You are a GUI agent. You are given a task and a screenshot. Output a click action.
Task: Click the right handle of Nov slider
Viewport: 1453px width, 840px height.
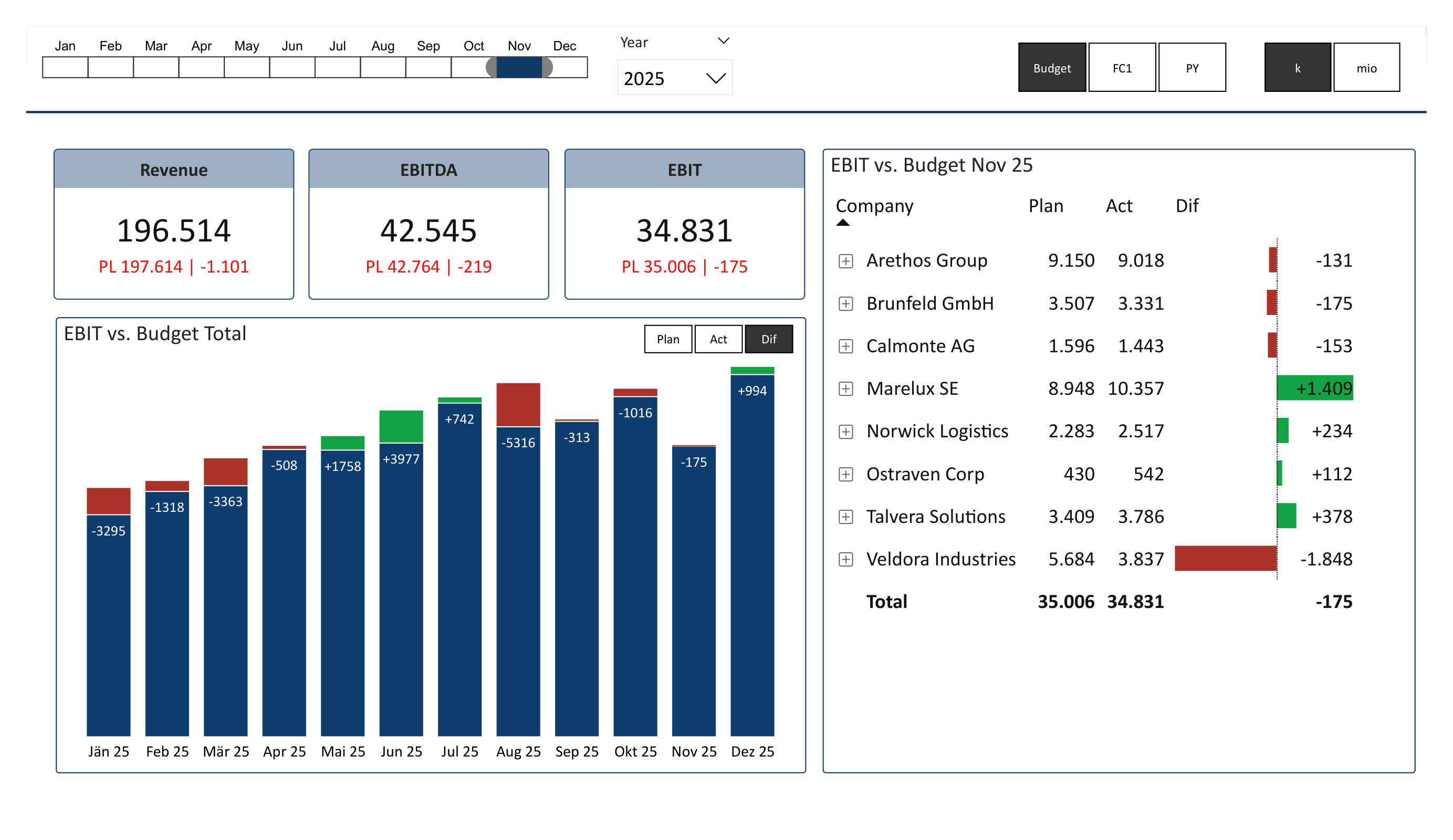click(547, 67)
